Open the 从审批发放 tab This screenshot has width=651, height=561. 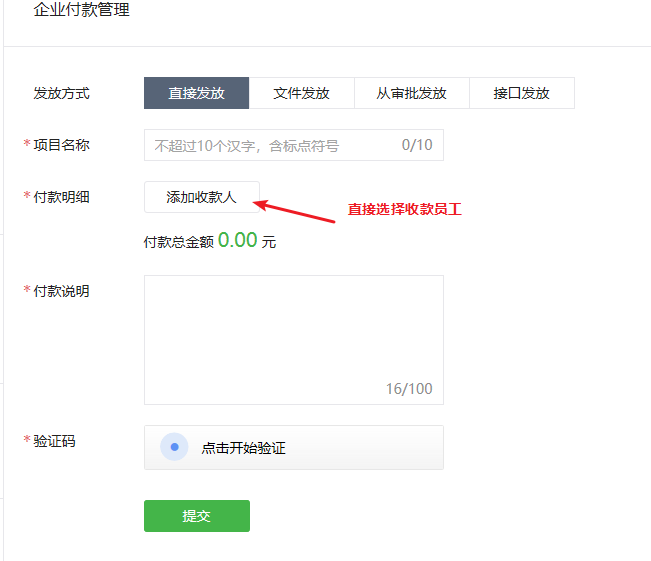411,93
